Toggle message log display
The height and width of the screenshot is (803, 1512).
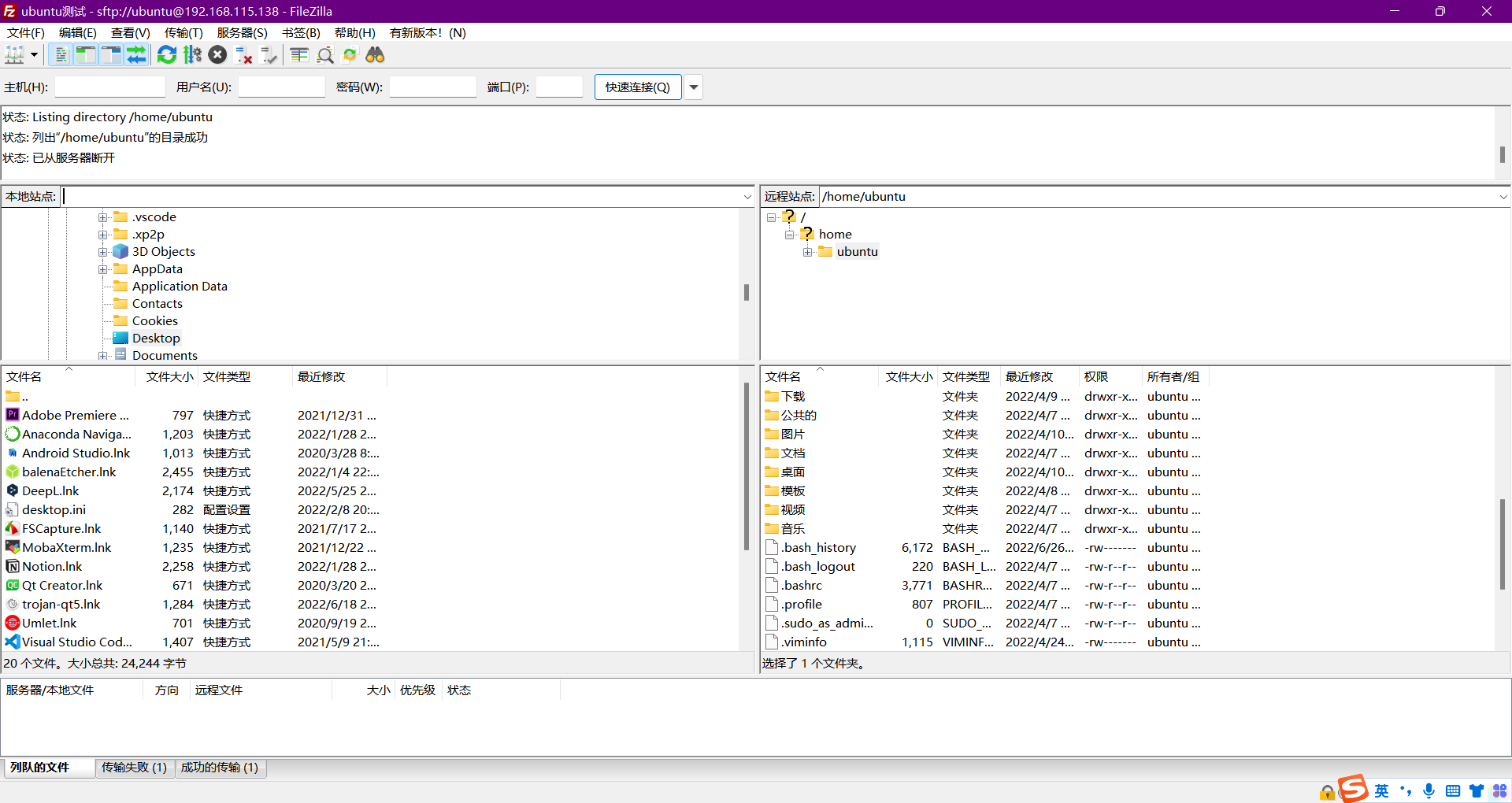[x=61, y=55]
